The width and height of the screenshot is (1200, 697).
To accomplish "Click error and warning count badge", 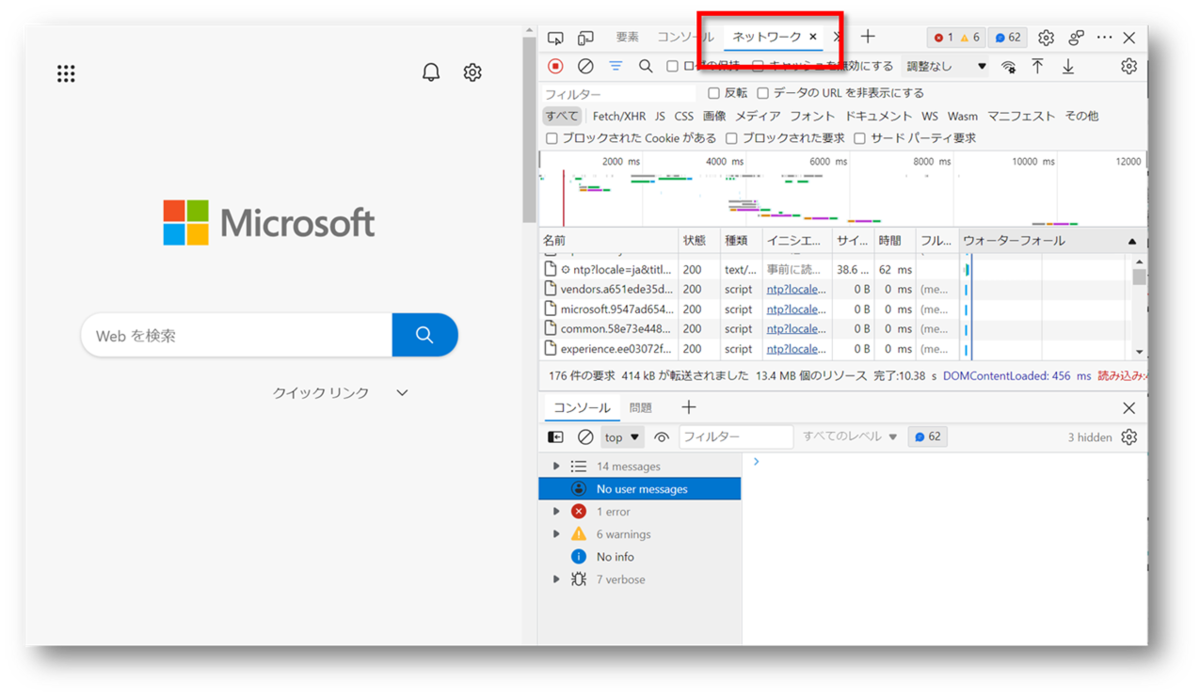I will click(957, 38).
